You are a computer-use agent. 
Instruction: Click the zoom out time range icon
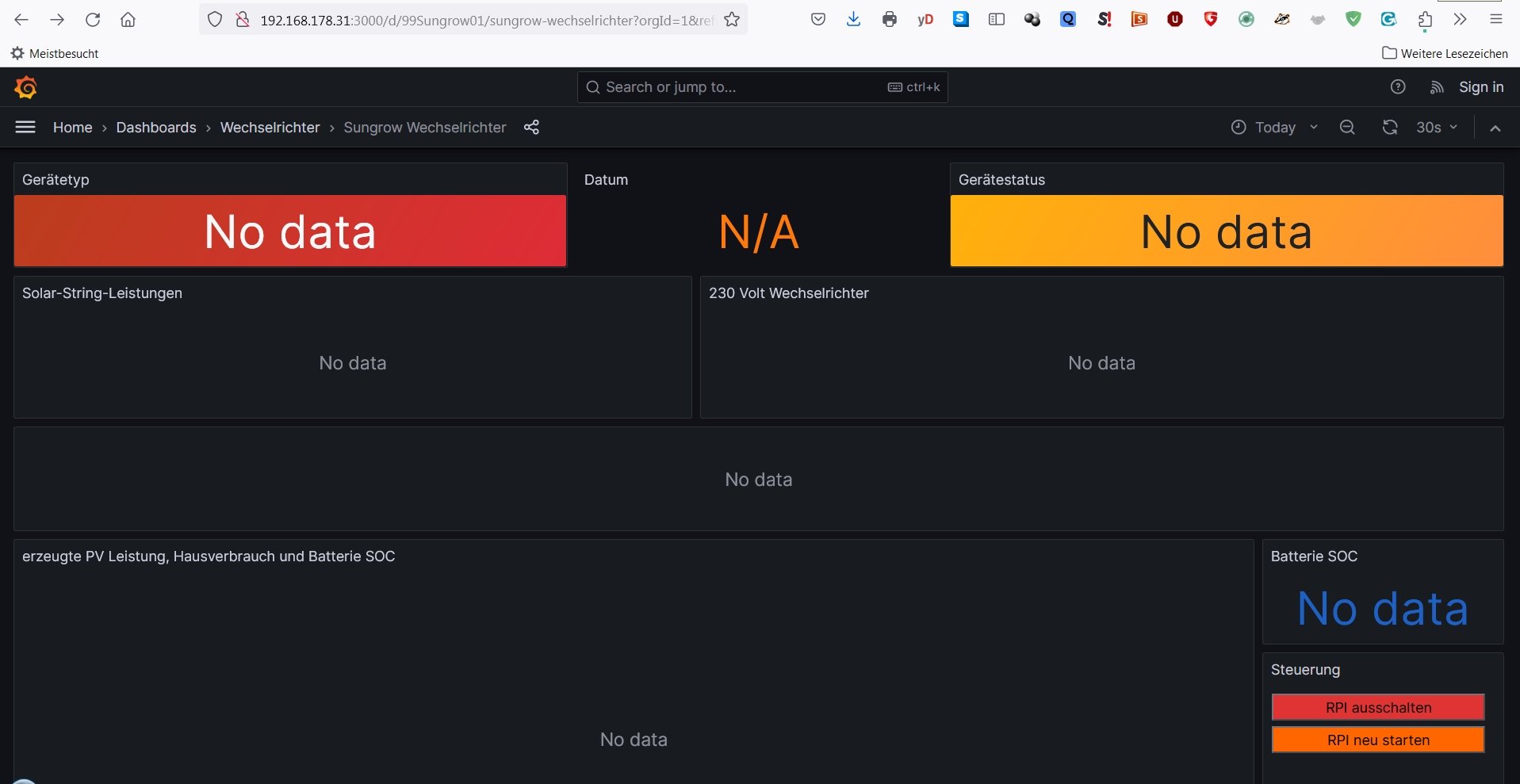pos(1346,128)
